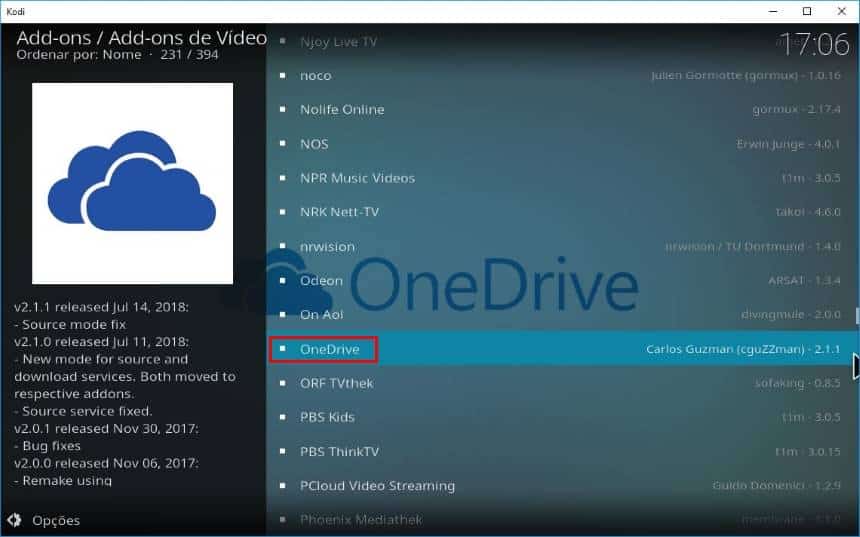Choose the NOS add-on
This screenshot has height=537, width=860.
tap(563, 144)
